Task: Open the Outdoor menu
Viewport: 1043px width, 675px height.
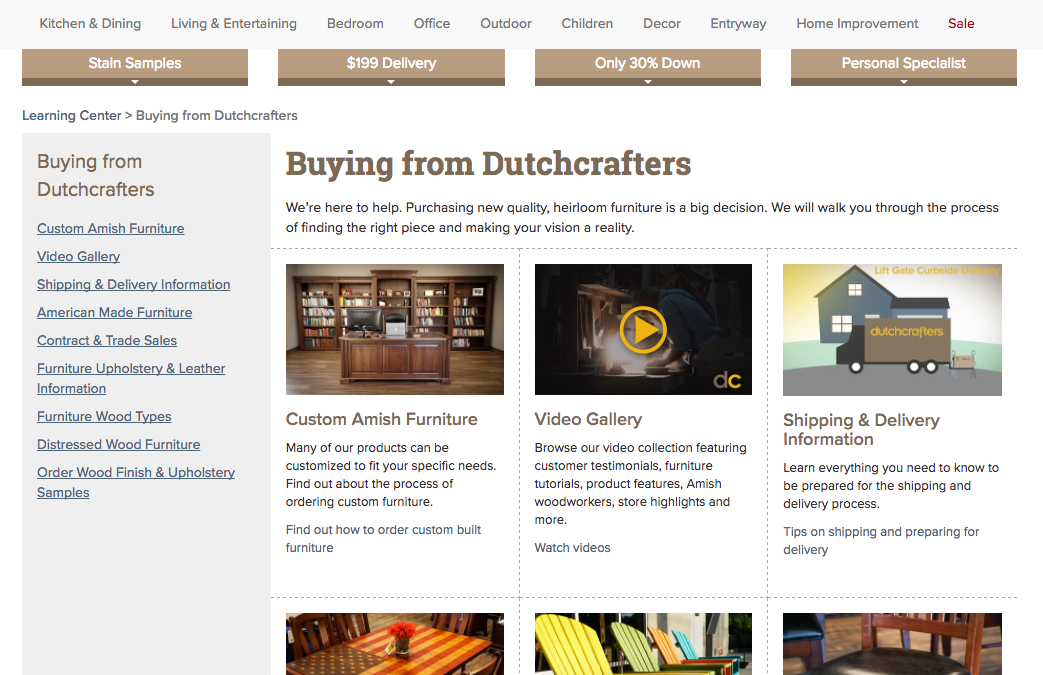Action: (x=506, y=23)
